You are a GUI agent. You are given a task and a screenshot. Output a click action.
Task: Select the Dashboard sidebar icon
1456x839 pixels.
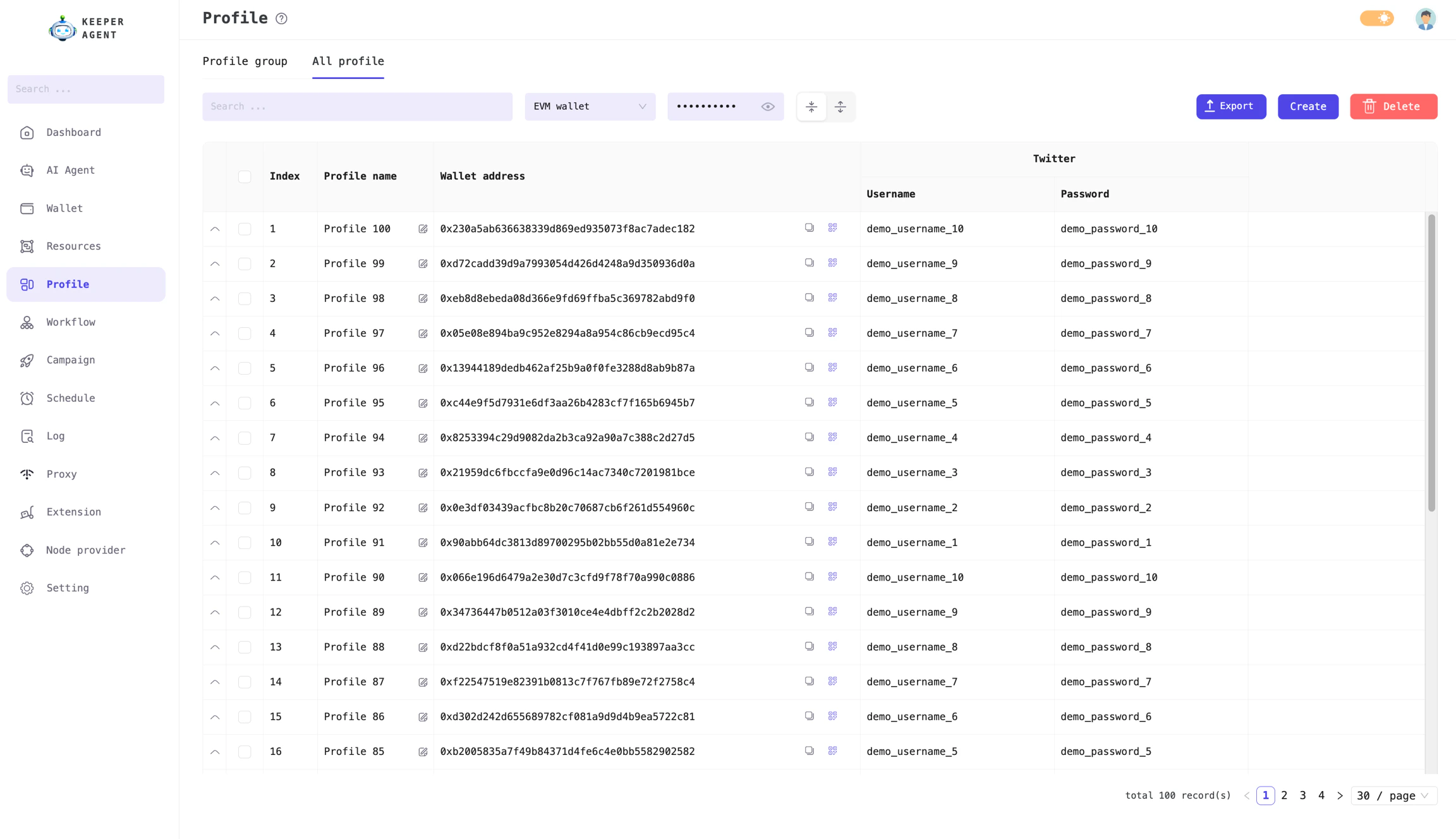[27, 133]
